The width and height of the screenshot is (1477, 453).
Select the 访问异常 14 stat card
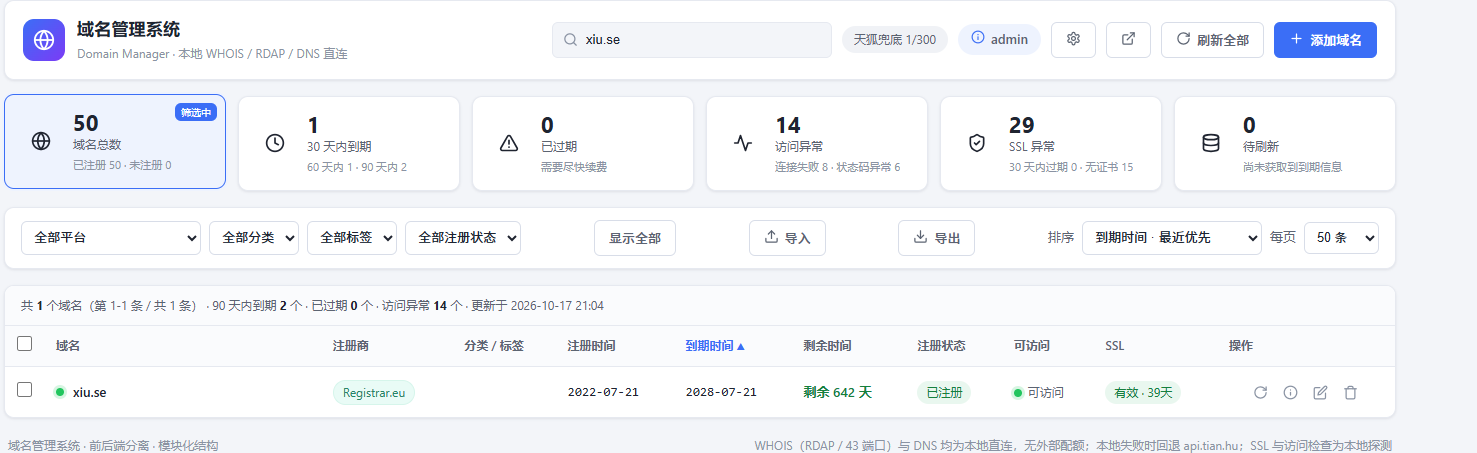817,143
